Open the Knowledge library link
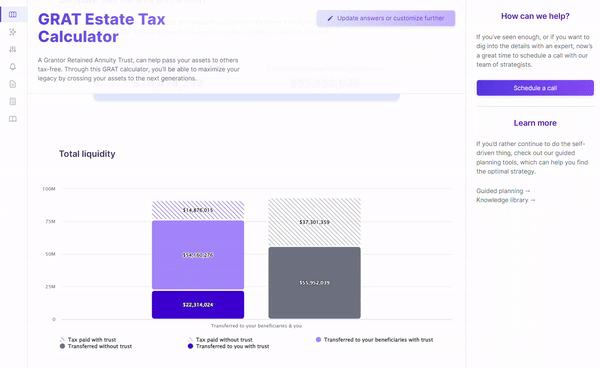Image resolution: width=600 pixels, height=368 pixels. (505, 200)
